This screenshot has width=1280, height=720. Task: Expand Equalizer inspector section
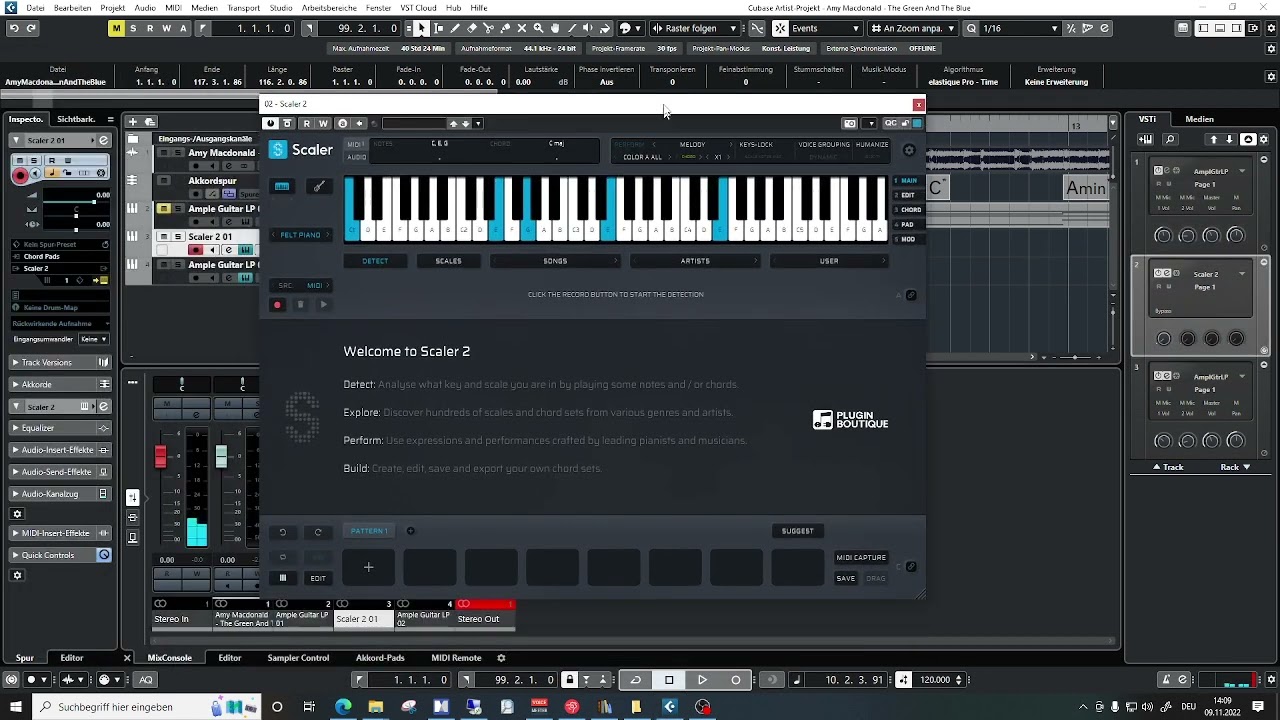coord(60,428)
